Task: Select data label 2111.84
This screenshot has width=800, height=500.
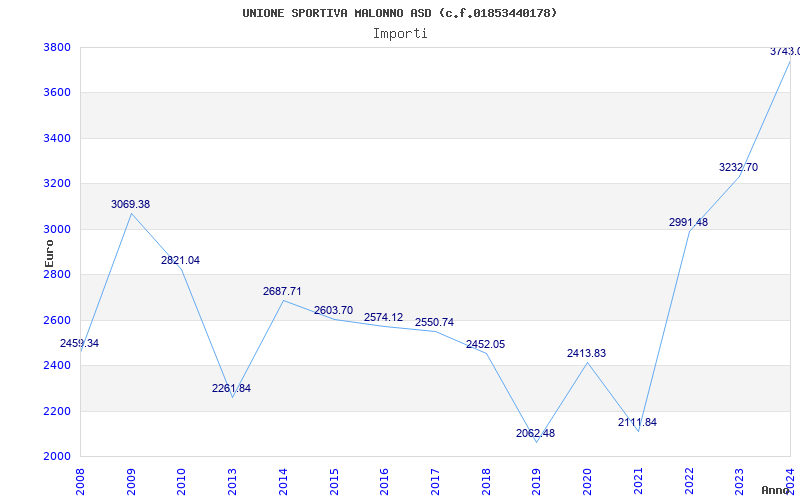Action: pyautogui.click(x=637, y=422)
